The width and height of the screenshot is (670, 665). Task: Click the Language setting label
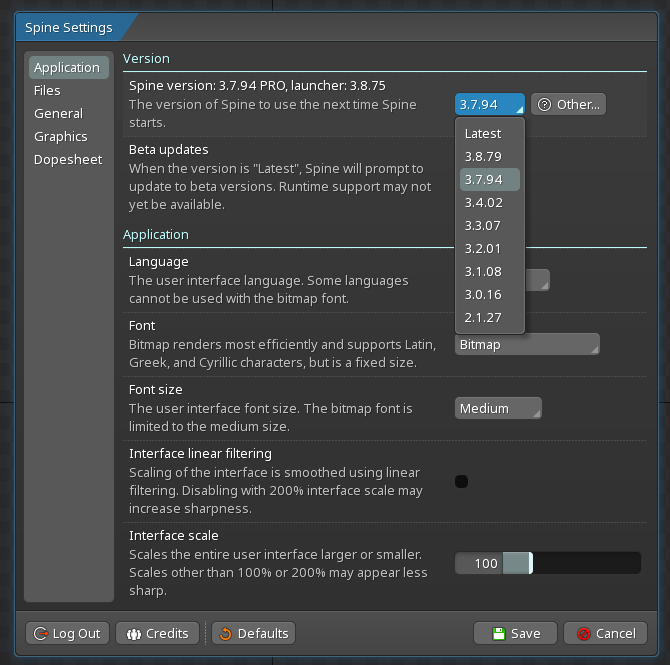point(159,262)
